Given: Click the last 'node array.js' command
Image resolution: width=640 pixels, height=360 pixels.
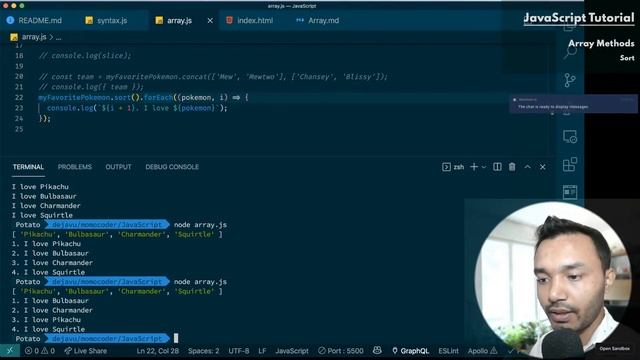Looking at the screenshot, I should click(x=200, y=282).
